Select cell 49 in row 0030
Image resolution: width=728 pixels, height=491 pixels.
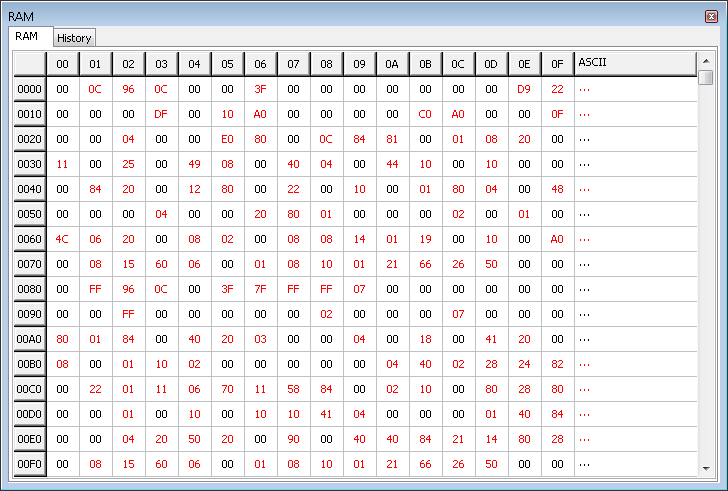(195, 164)
